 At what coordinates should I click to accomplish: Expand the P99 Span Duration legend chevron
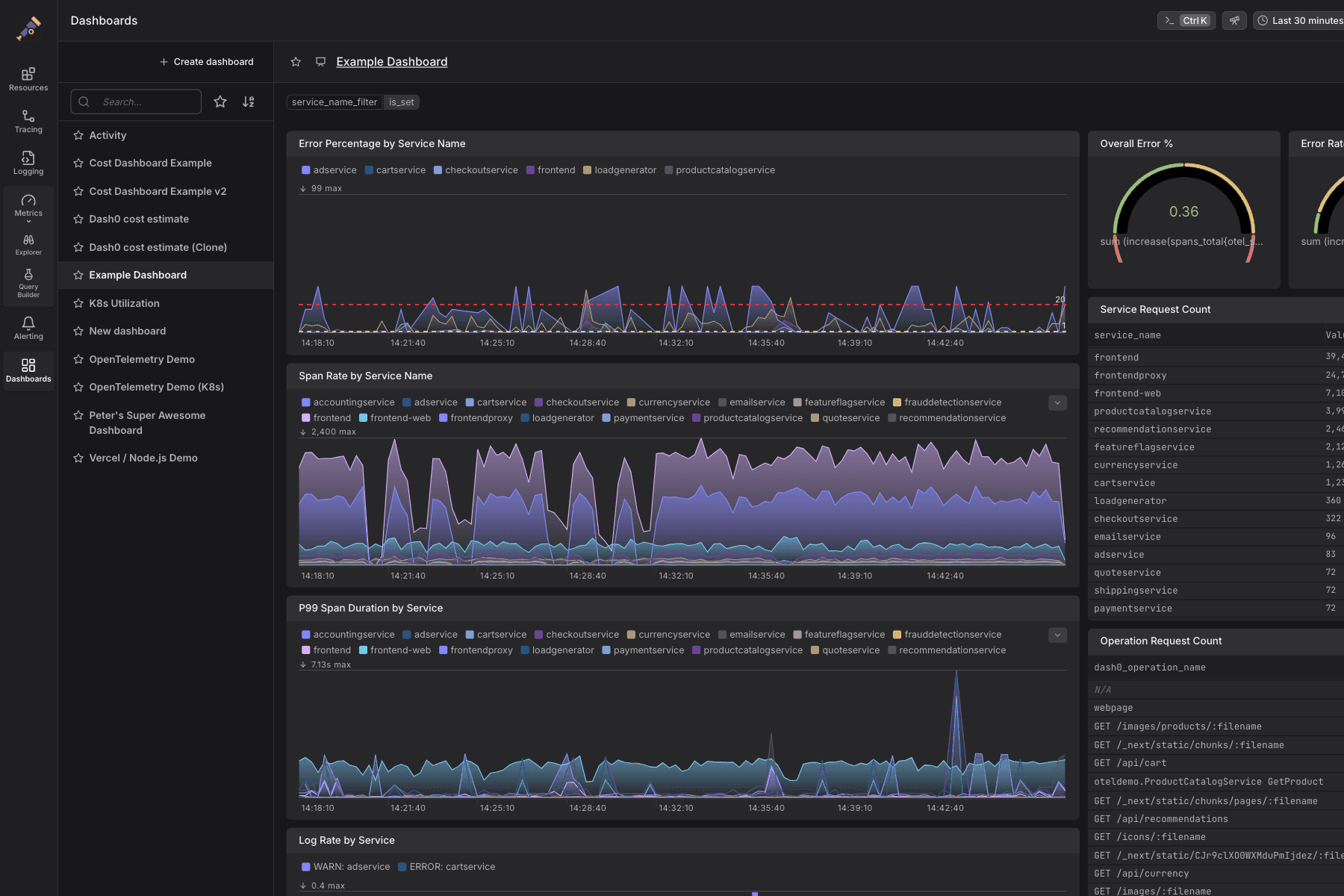pos(1057,635)
